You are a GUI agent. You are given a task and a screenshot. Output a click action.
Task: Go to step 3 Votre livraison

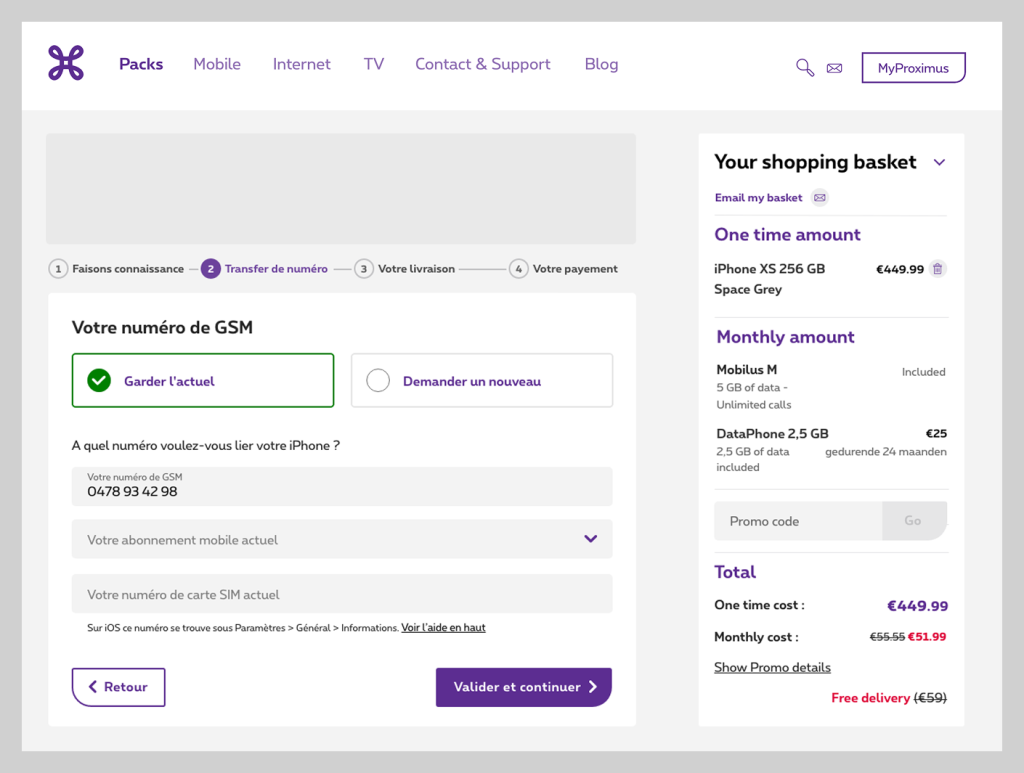(x=405, y=268)
